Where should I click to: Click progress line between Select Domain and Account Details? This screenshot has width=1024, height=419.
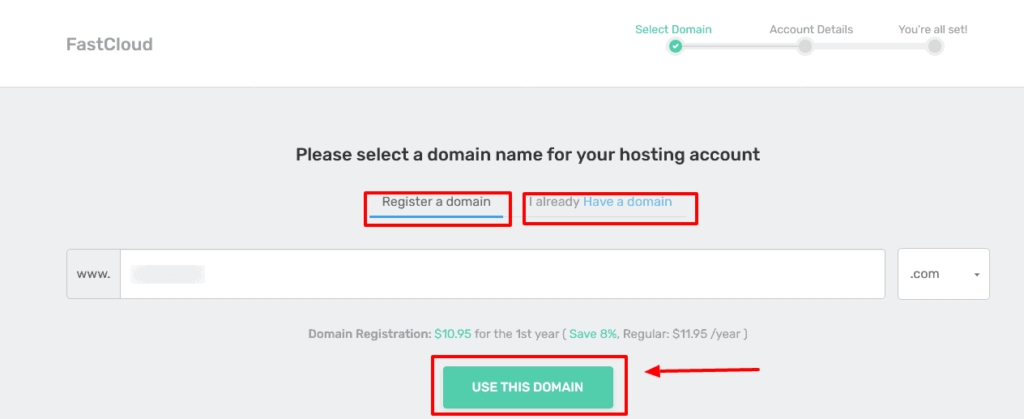pos(740,46)
